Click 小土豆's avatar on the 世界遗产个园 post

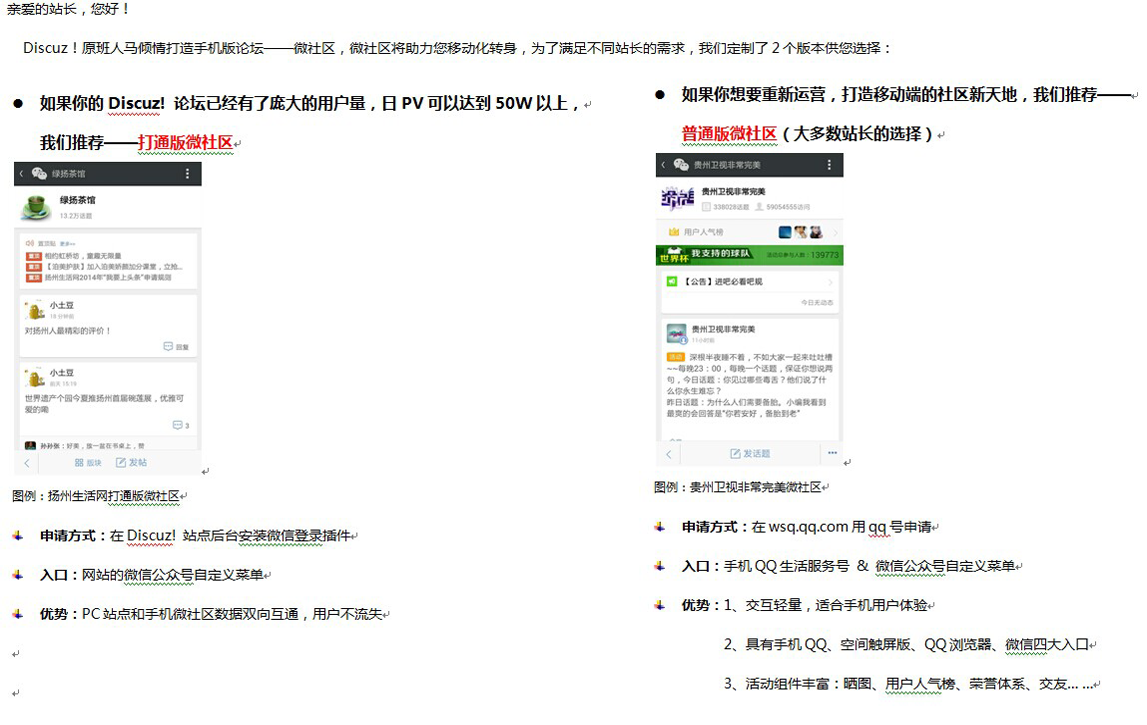pos(34,377)
